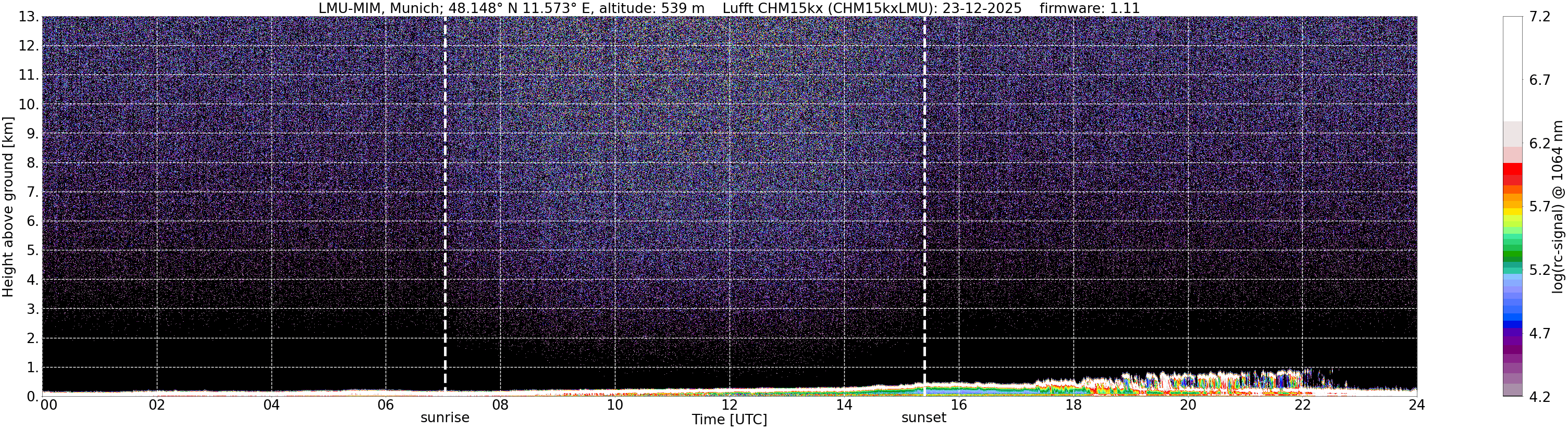Click the height axis tick '5.'
This screenshot has height=430, width=1568.
click(33, 250)
